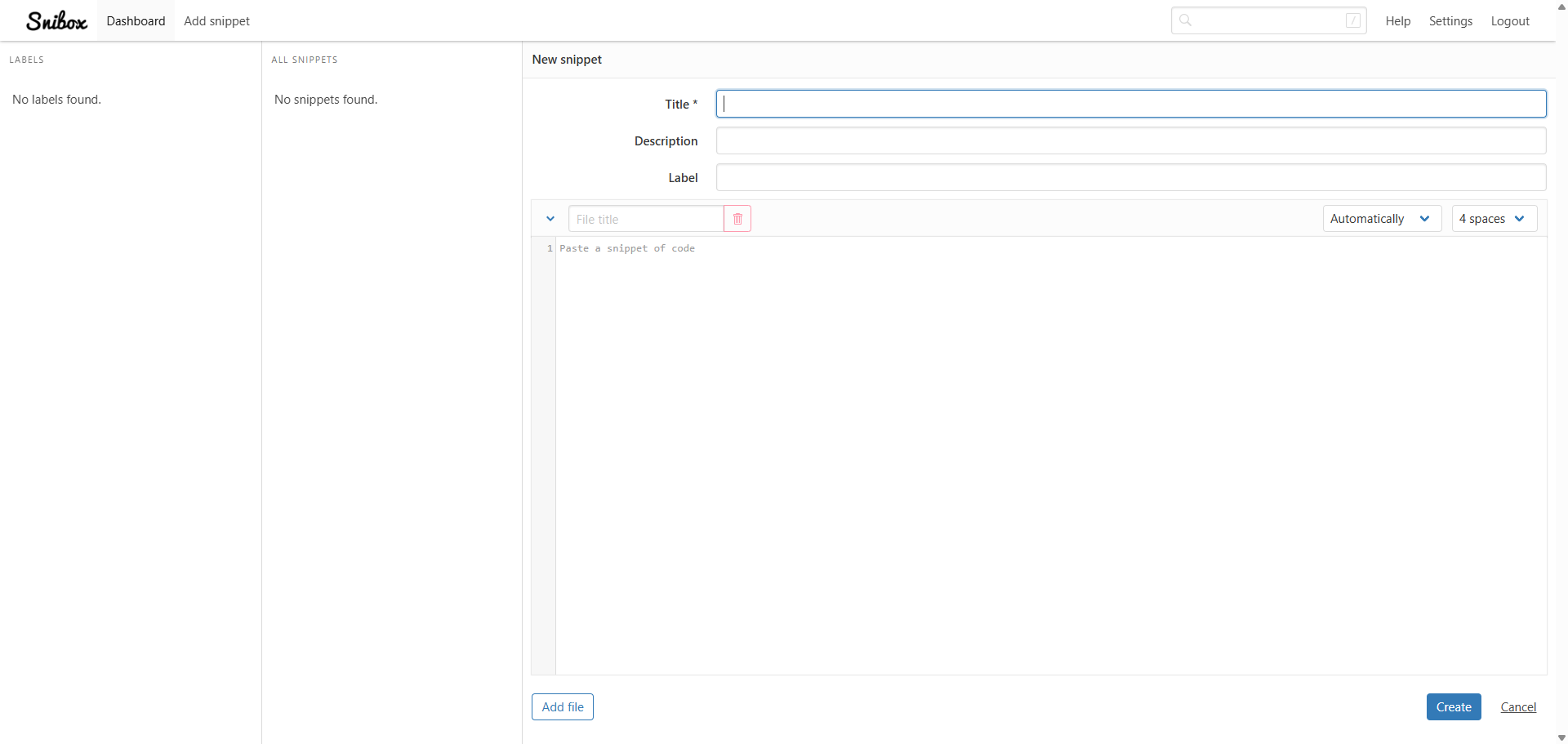Open the Automatically language dropdown
Image resolution: width=1568 pixels, height=744 pixels.
point(1382,219)
